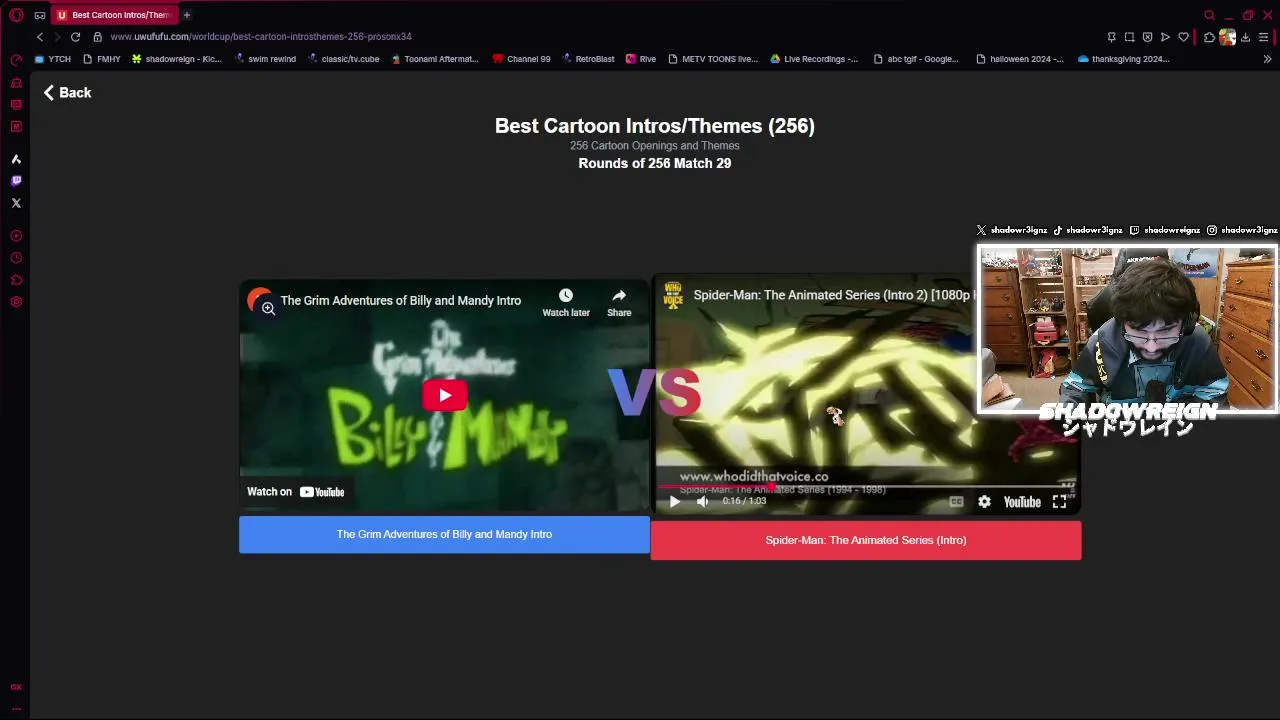This screenshot has width=1280, height=720.
Task: Reload the current page
Action: pos(75,37)
